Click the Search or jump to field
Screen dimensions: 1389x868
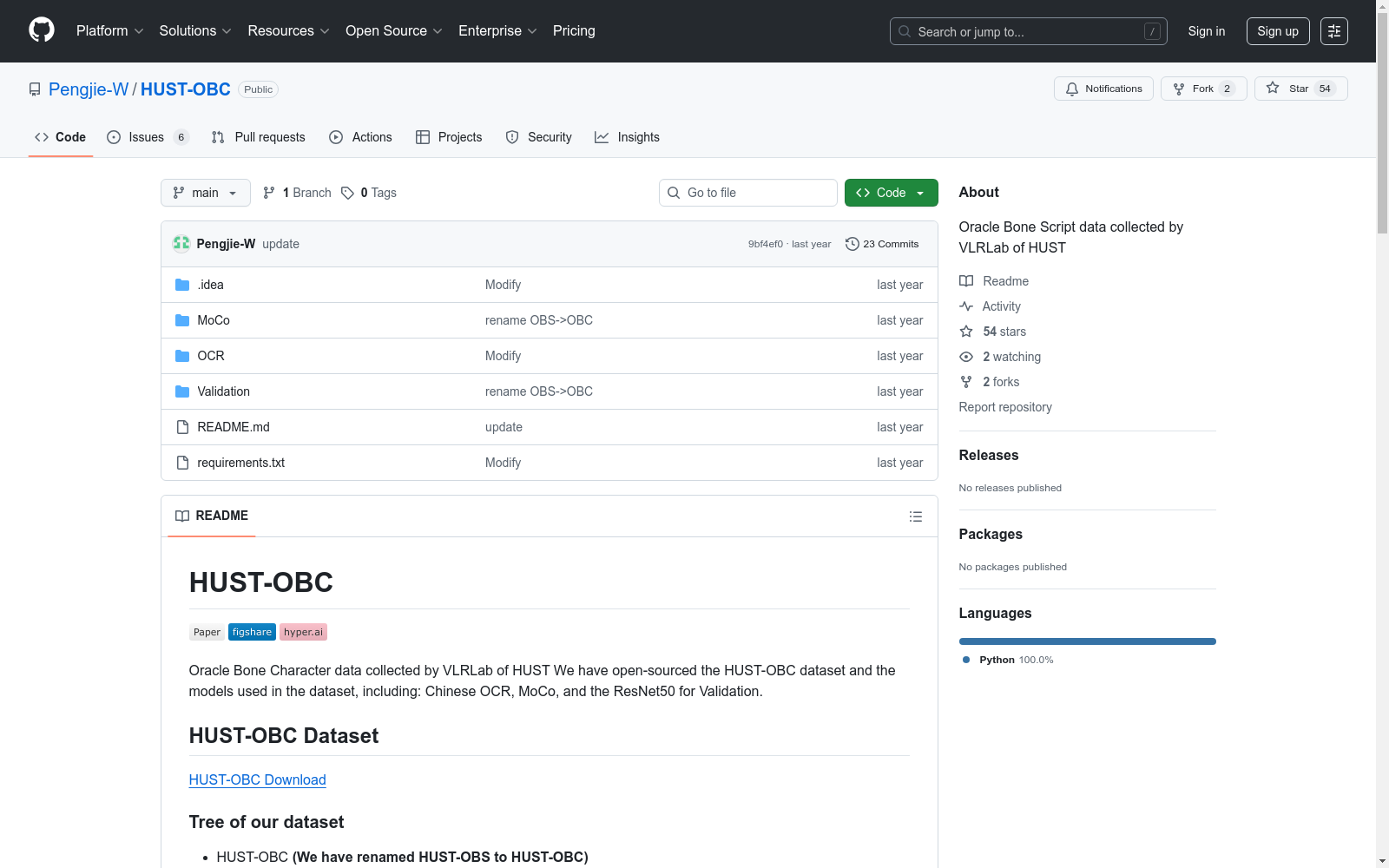[1029, 31]
